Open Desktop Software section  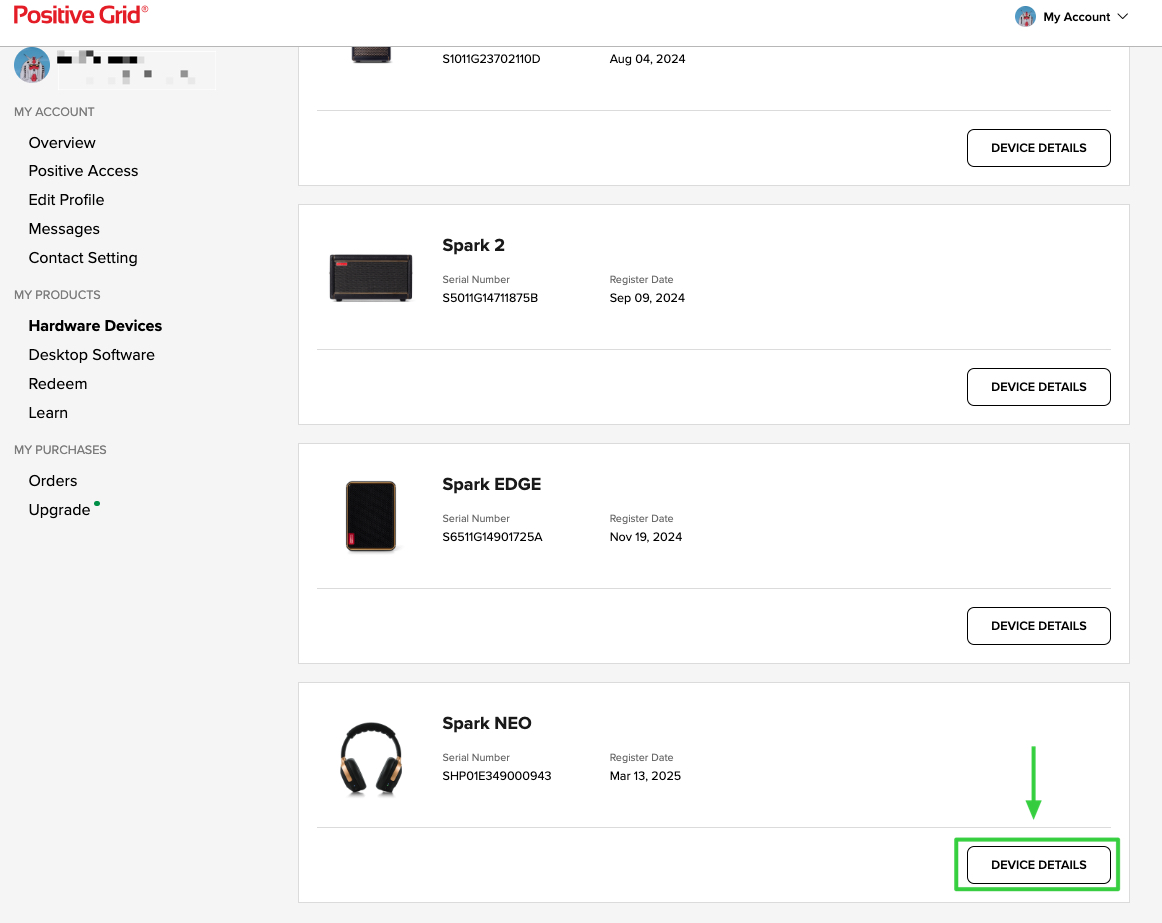(x=91, y=354)
